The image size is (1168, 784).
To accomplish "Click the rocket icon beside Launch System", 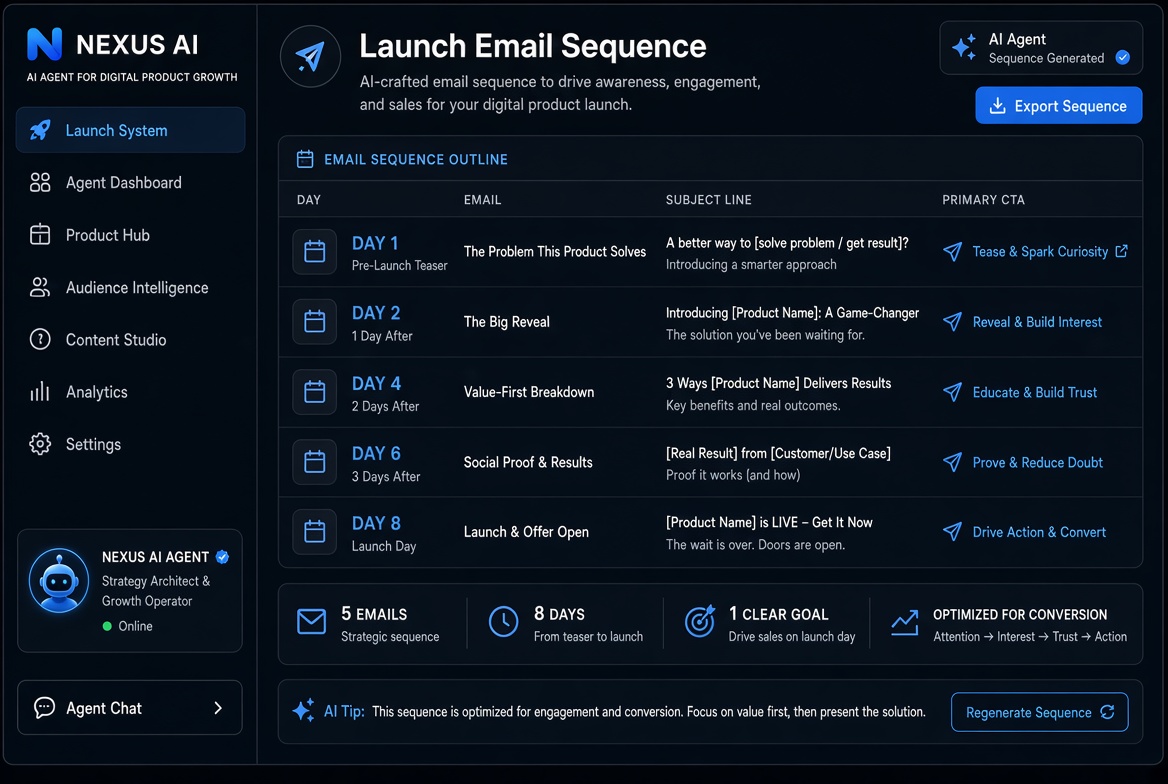I will point(40,130).
